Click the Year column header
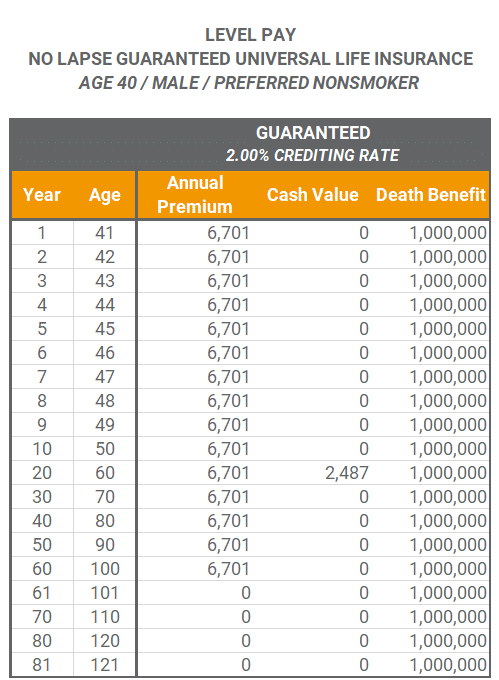The image size is (499, 680). click(x=42, y=195)
